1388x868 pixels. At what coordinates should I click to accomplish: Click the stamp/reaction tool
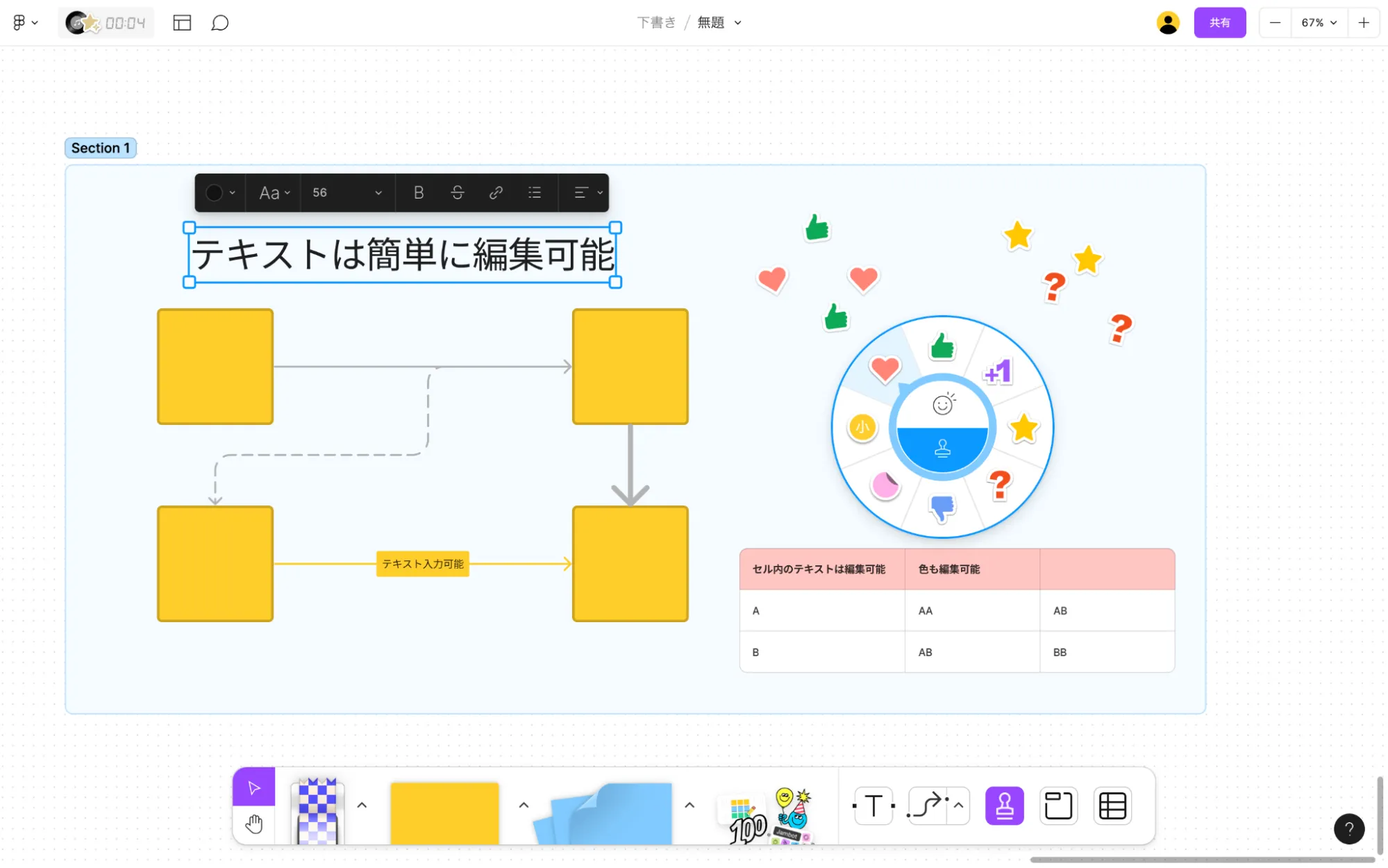(1004, 805)
